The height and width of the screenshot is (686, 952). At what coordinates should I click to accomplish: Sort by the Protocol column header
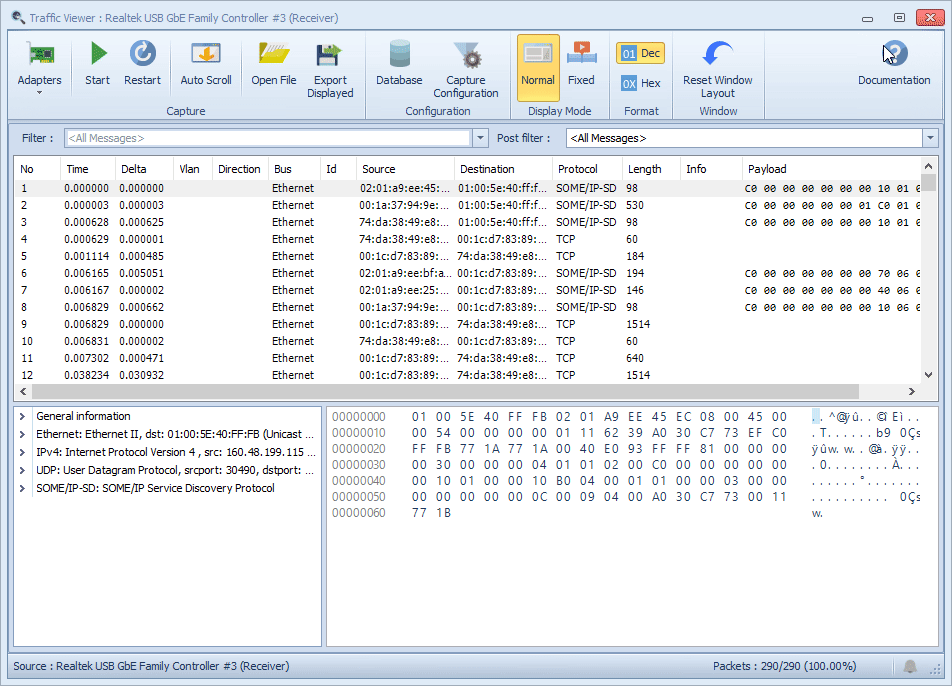click(587, 169)
